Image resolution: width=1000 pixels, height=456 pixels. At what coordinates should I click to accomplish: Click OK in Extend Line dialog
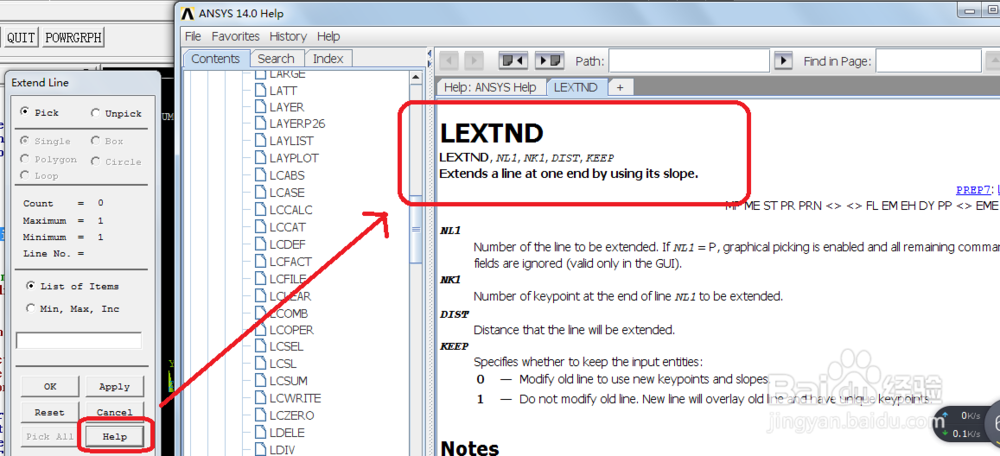[50, 386]
